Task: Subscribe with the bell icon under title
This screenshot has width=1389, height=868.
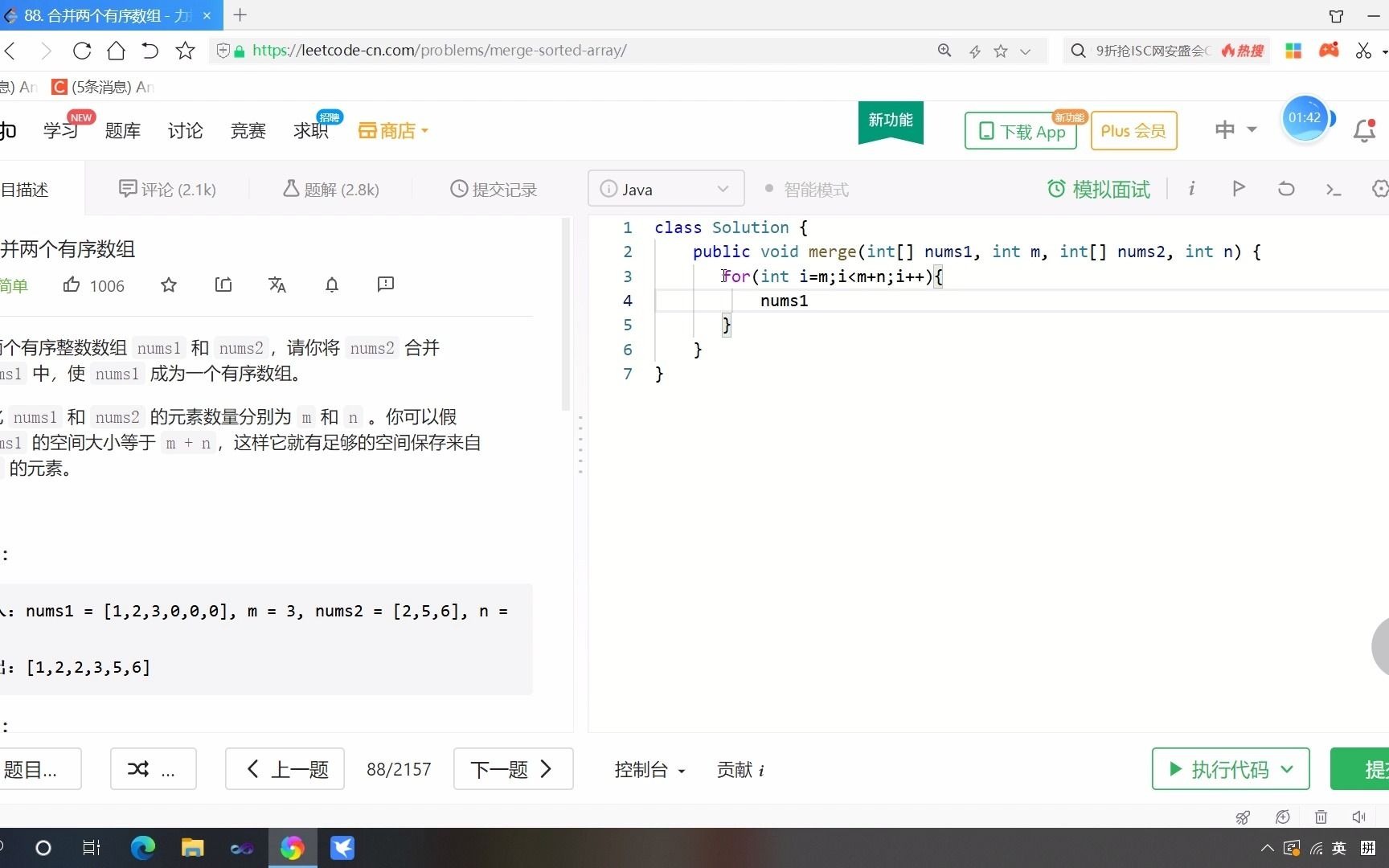Action: (x=332, y=285)
